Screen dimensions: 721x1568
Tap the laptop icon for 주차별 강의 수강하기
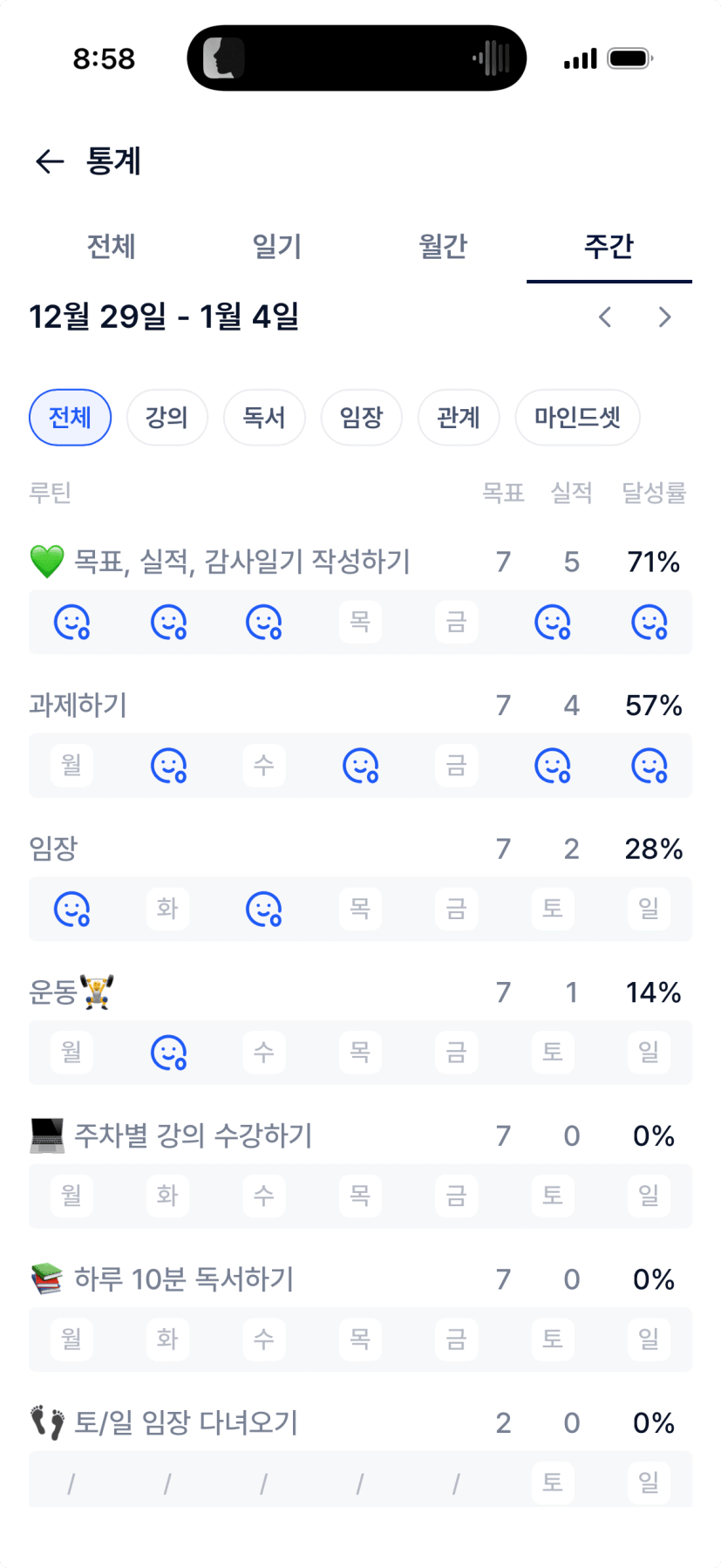[x=47, y=1136]
